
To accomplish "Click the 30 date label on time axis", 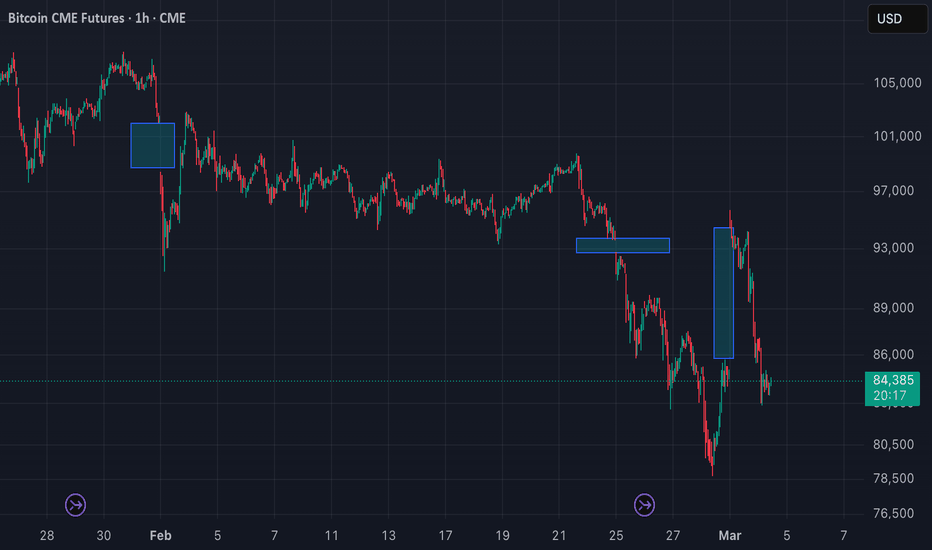I will pyautogui.click(x=103, y=536).
